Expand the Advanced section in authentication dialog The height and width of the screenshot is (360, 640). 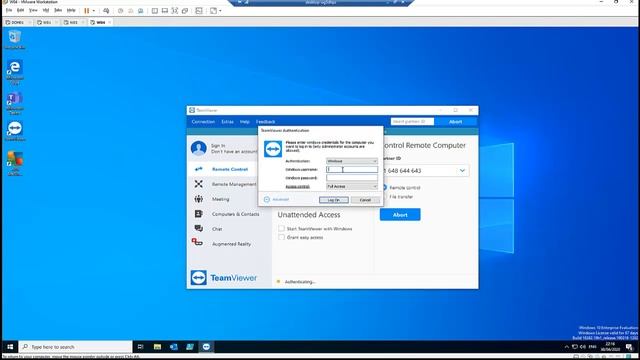point(276,199)
